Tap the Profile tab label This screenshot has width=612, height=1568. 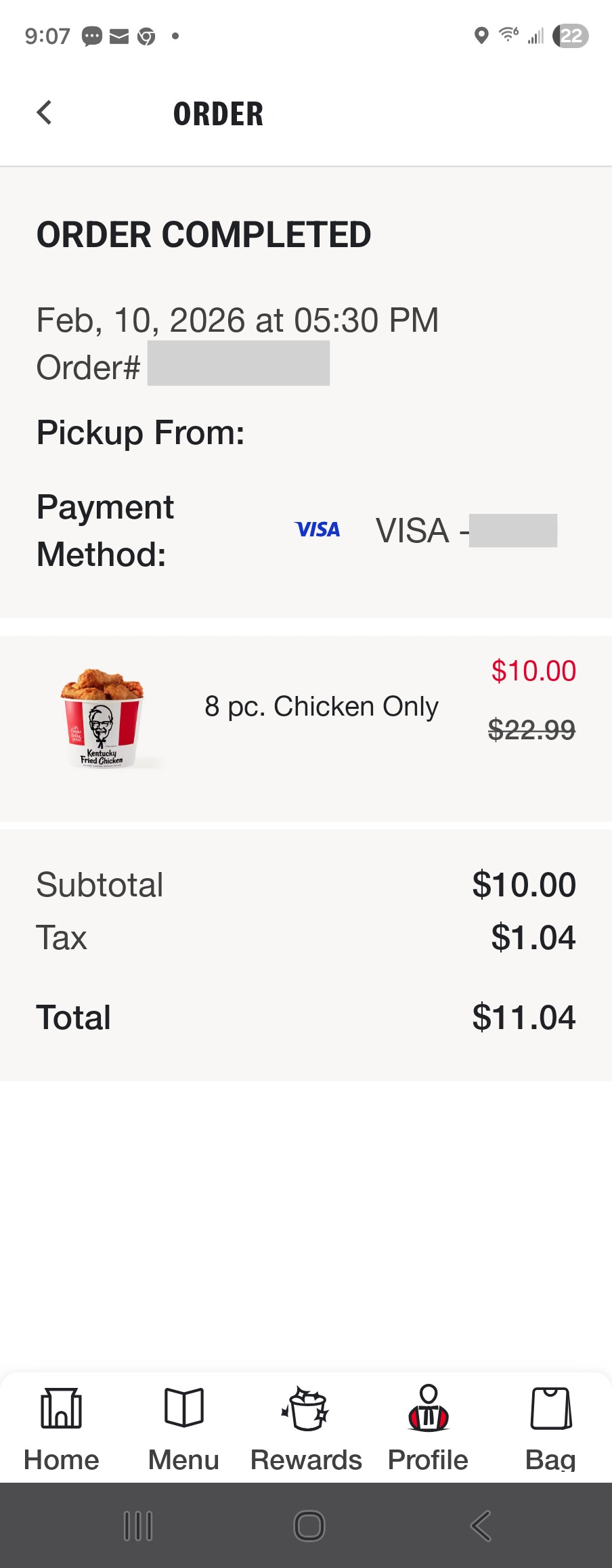point(428,1460)
